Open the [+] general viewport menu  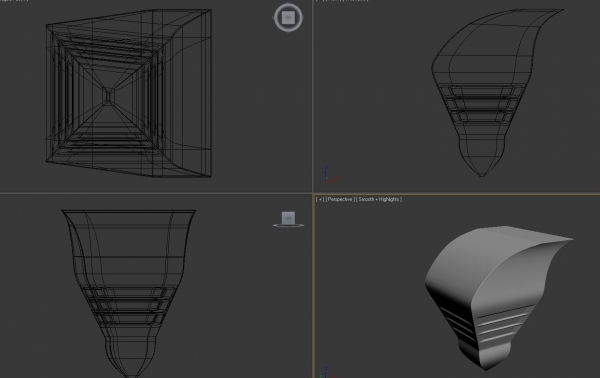point(320,199)
